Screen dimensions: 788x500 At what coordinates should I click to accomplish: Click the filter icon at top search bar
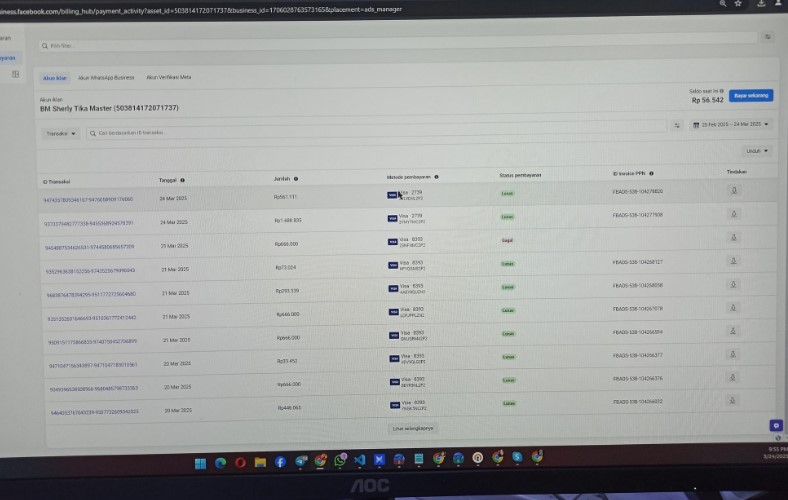(767, 36)
